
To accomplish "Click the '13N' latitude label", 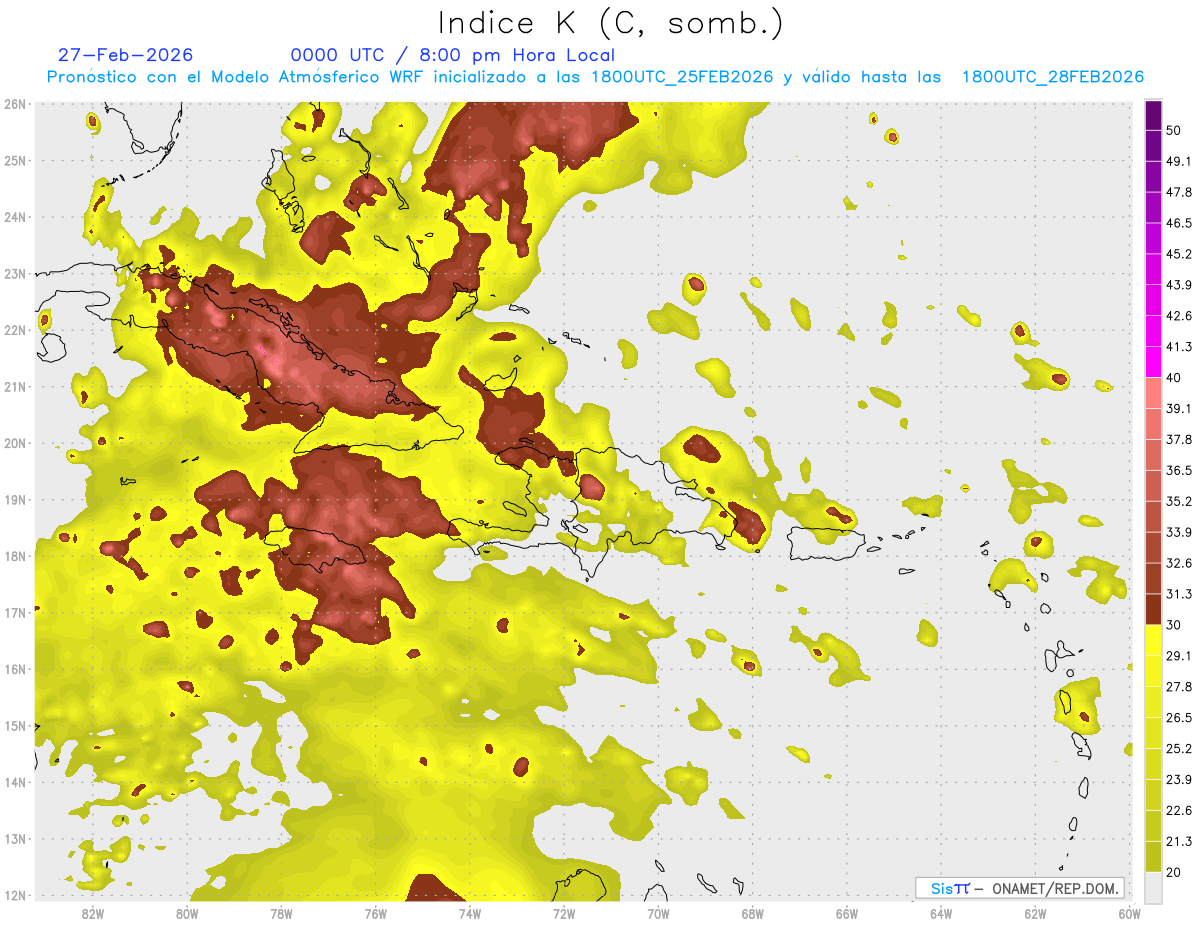I will [x=15, y=839].
